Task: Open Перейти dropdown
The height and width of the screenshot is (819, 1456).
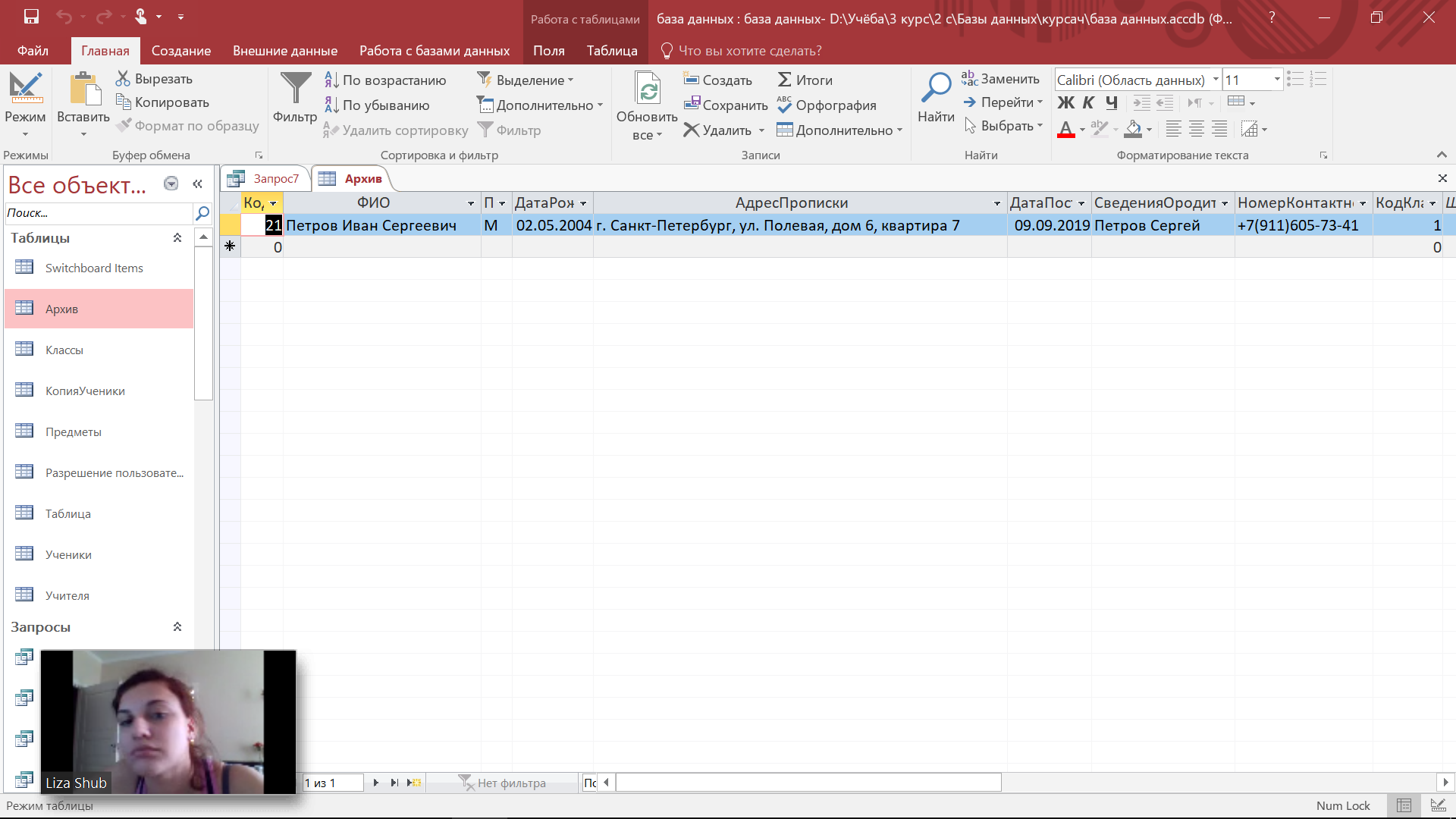Action: [1003, 102]
